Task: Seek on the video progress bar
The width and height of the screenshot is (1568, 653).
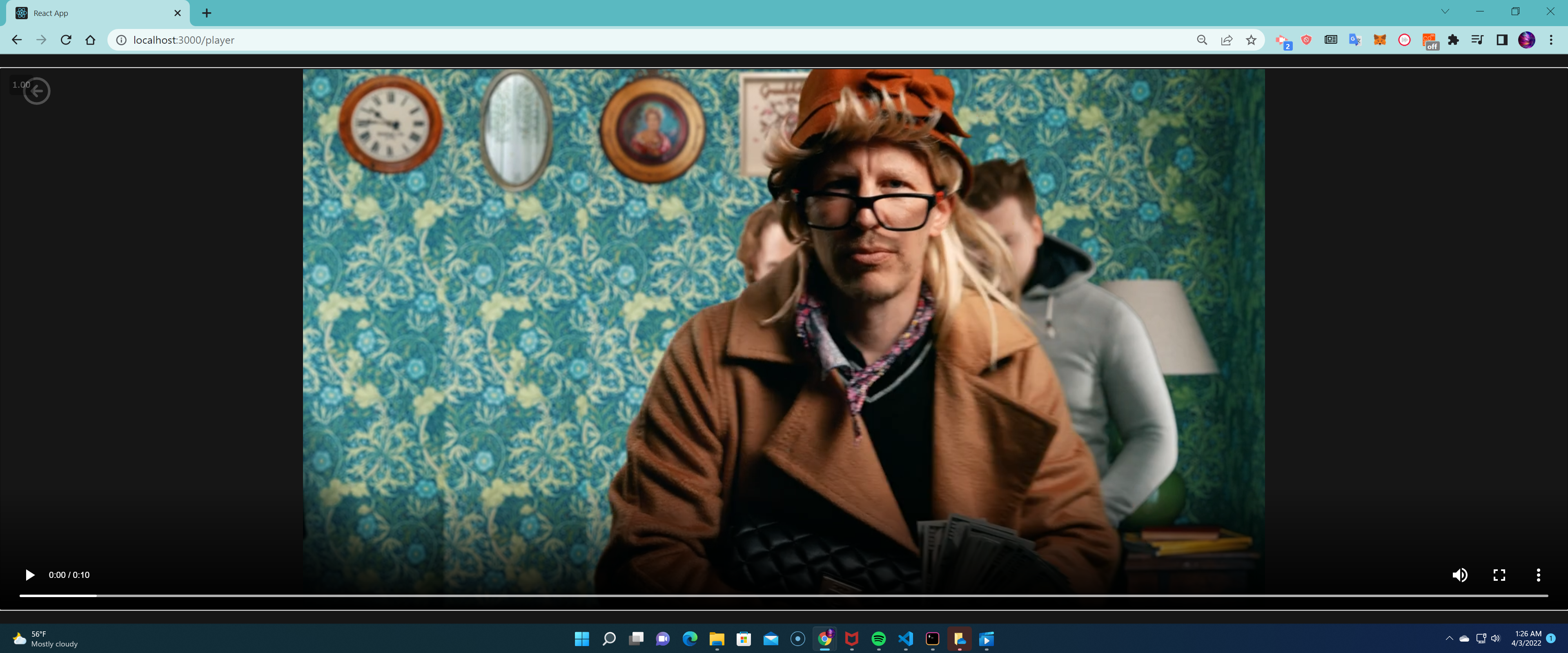Action: coord(784,595)
